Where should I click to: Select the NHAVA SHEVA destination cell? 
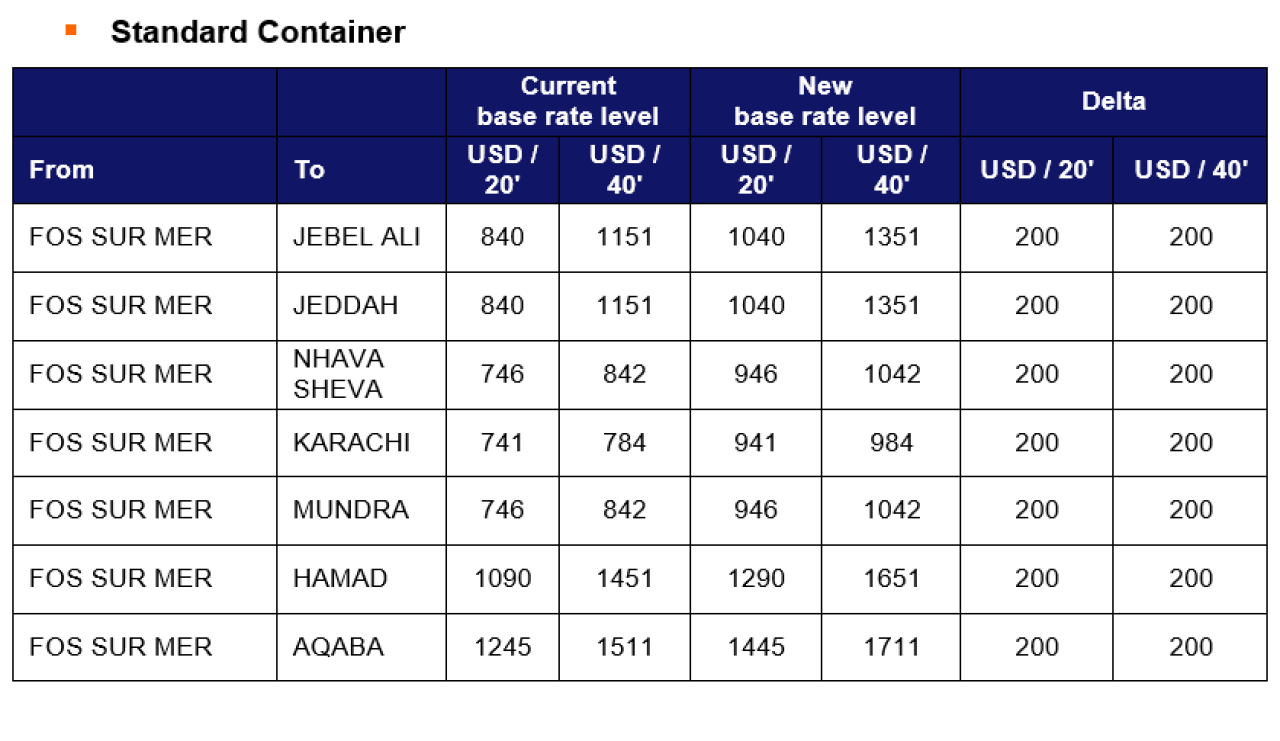coord(361,374)
